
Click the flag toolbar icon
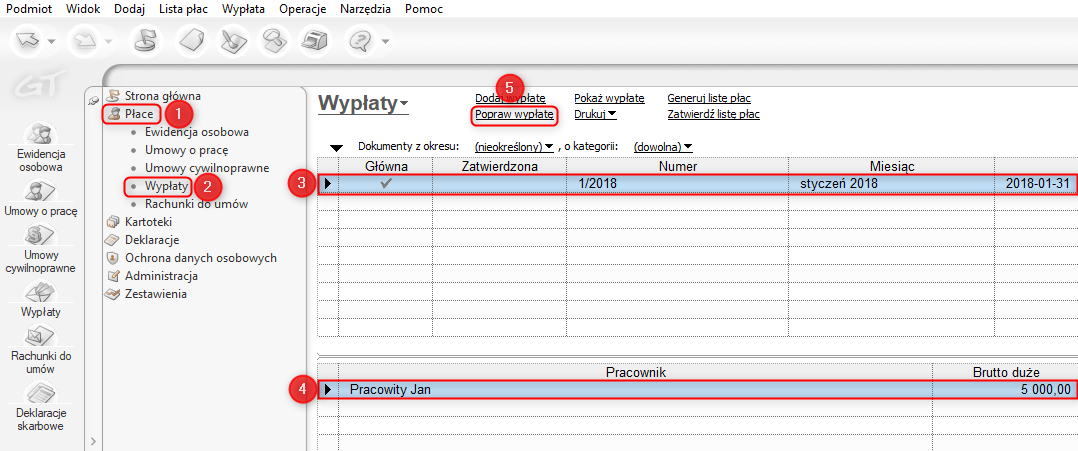point(147,41)
